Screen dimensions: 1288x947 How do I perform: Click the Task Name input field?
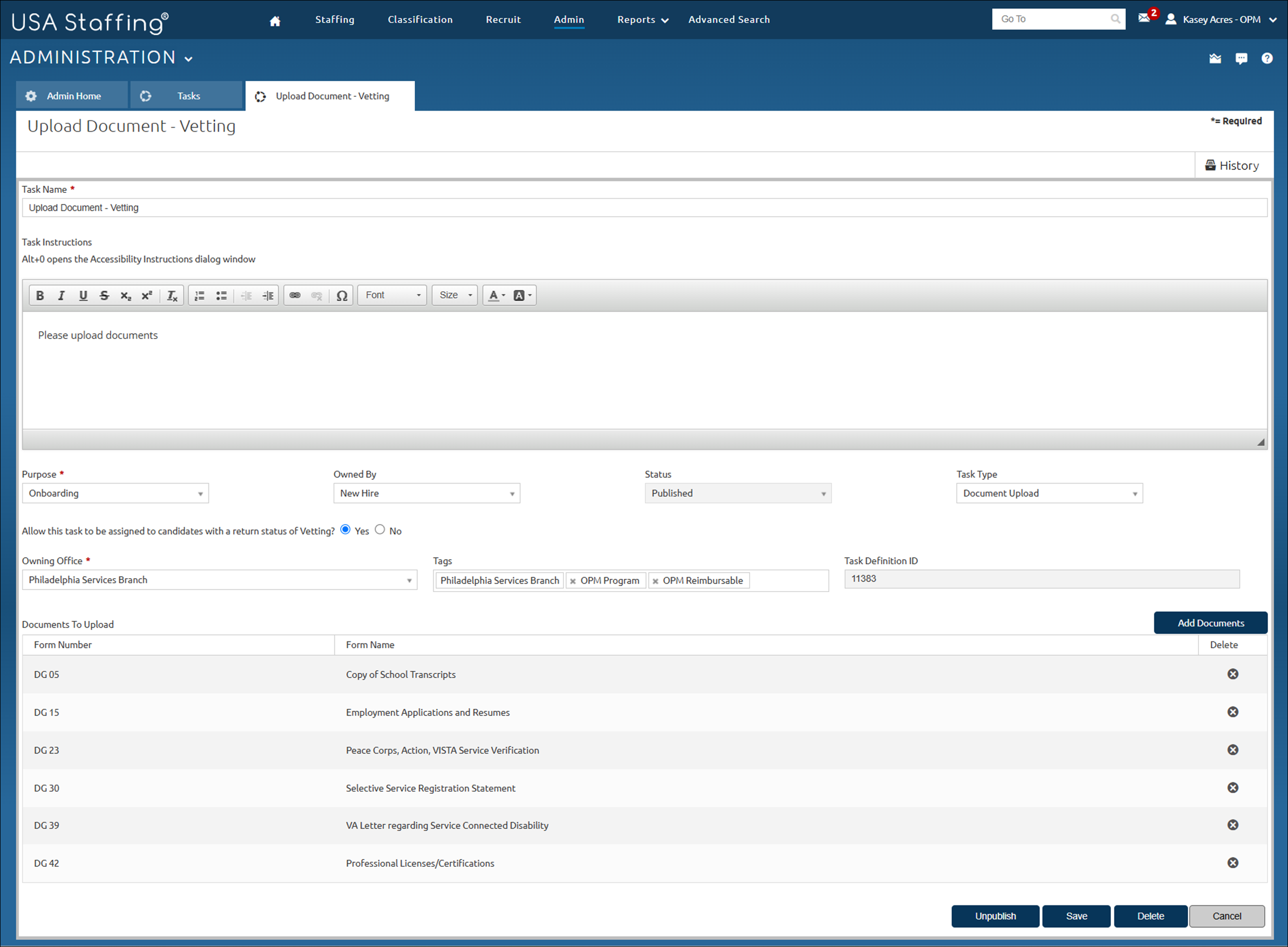tap(645, 207)
